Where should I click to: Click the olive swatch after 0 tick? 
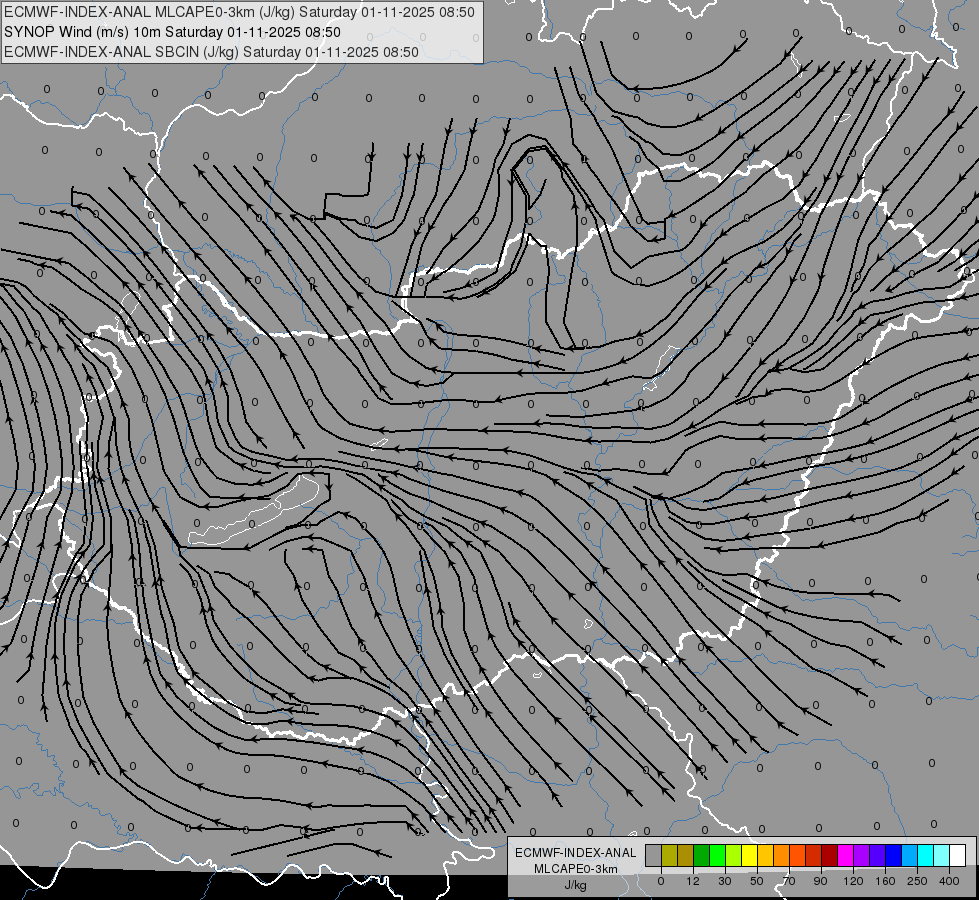(669, 855)
